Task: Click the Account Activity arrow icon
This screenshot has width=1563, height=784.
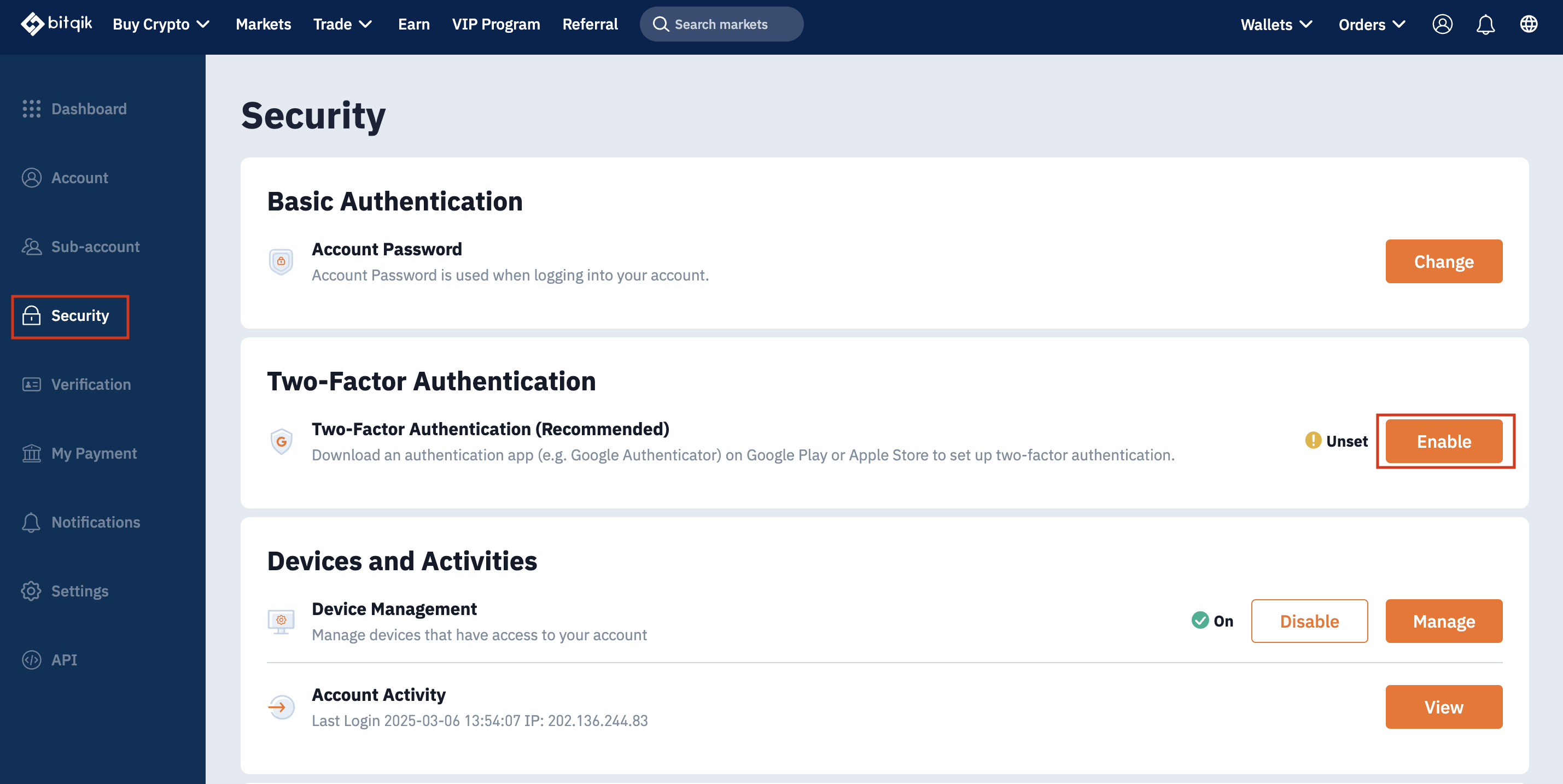Action: tap(281, 707)
